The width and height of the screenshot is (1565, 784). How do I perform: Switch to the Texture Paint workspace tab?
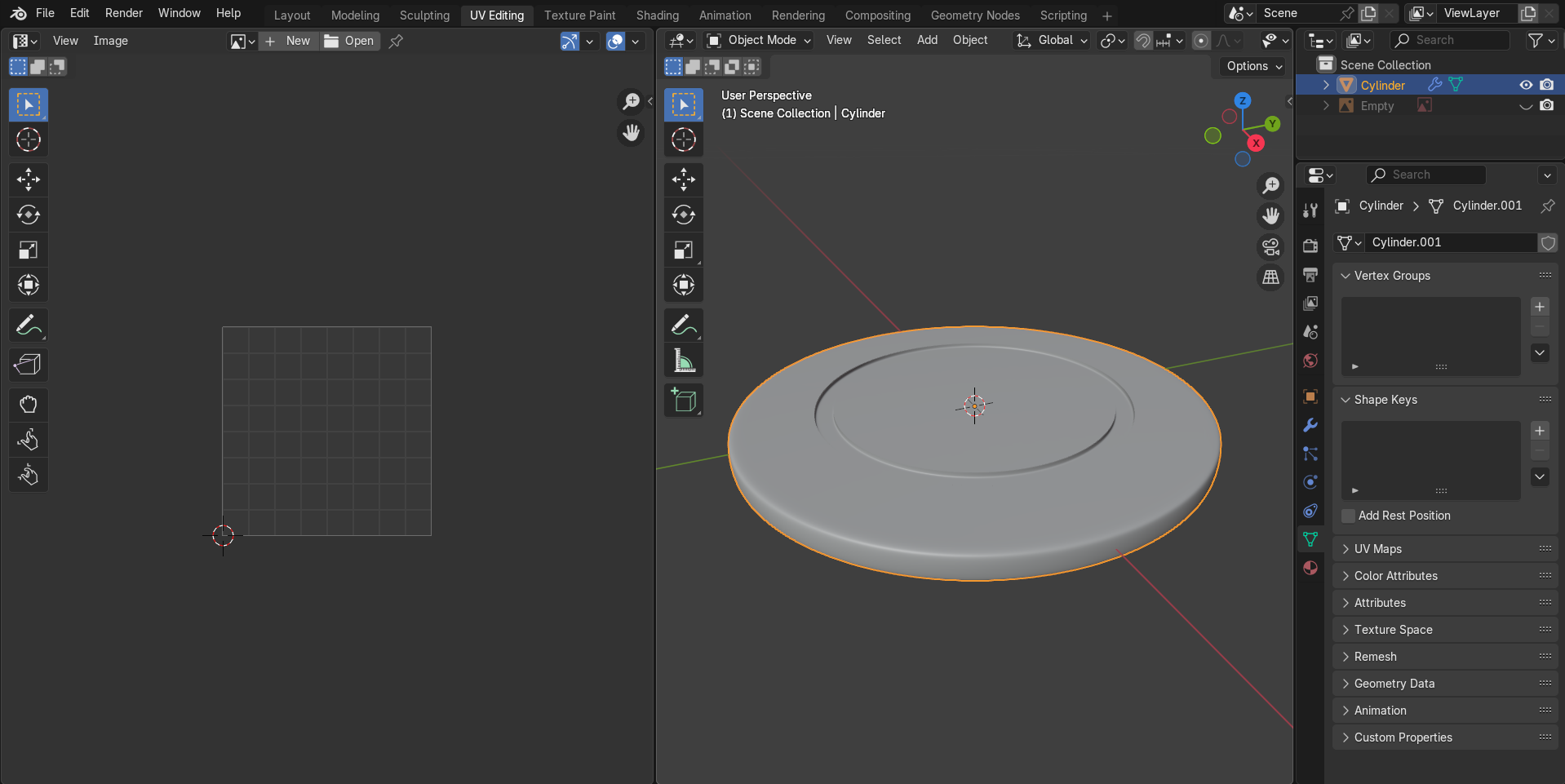pyautogui.click(x=579, y=16)
